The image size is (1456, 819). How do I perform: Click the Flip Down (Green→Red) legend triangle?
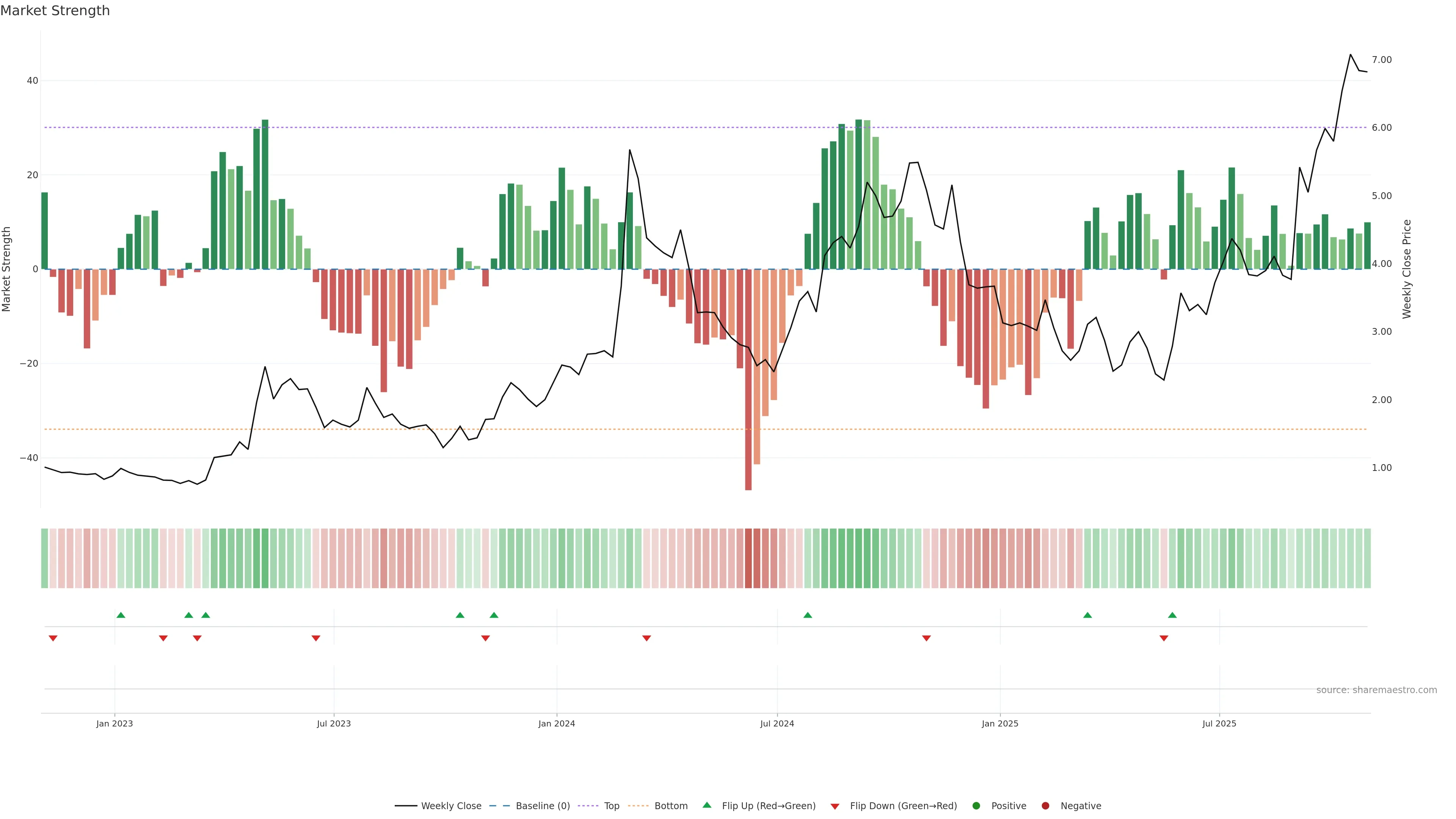pyautogui.click(x=835, y=806)
